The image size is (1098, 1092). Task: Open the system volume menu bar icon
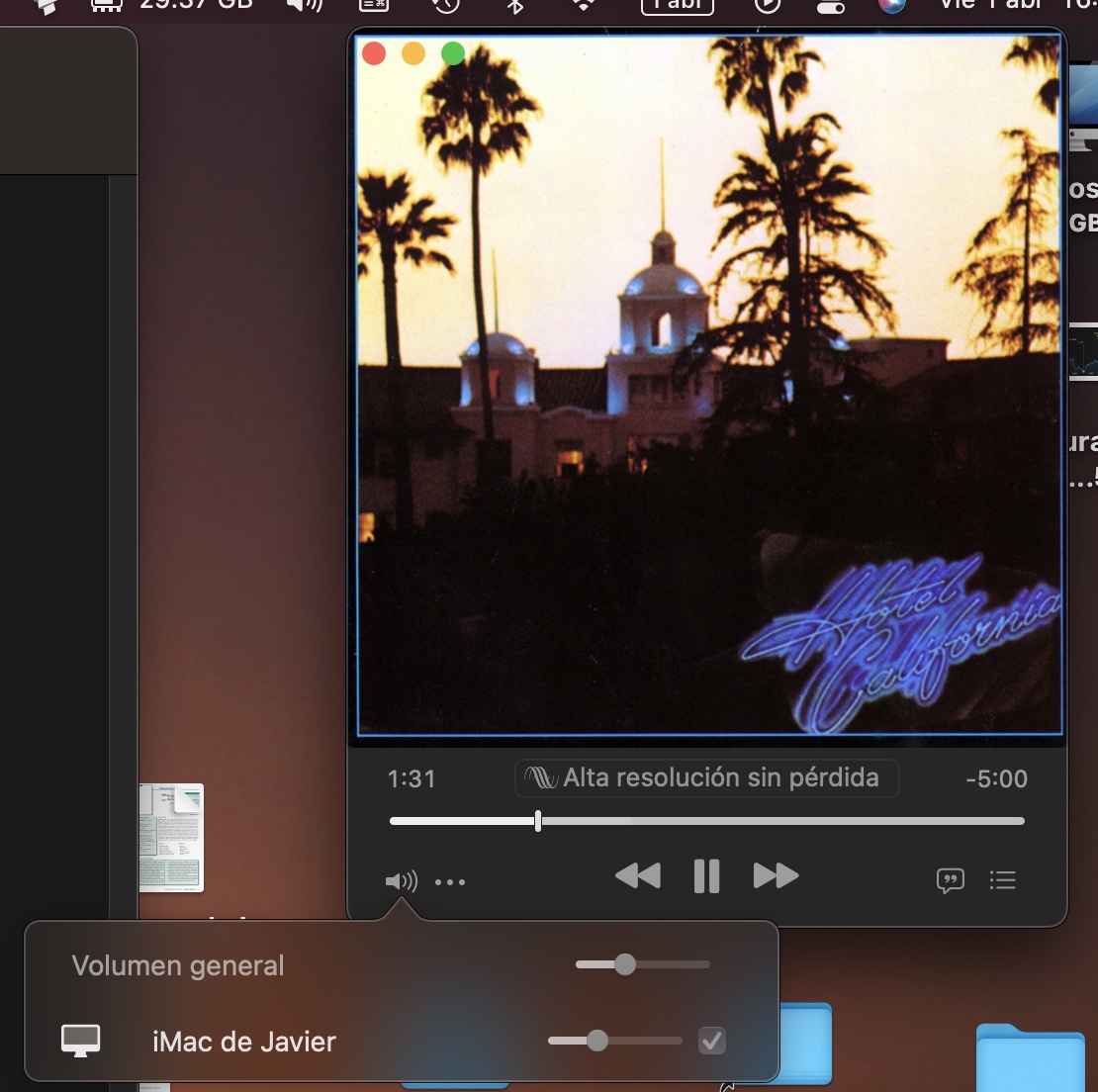click(305, 5)
